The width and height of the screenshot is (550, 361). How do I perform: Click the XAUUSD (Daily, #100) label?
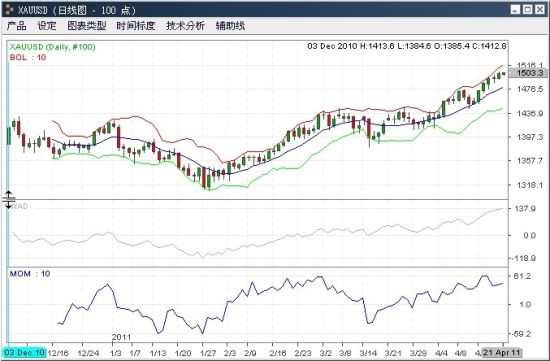(52, 47)
